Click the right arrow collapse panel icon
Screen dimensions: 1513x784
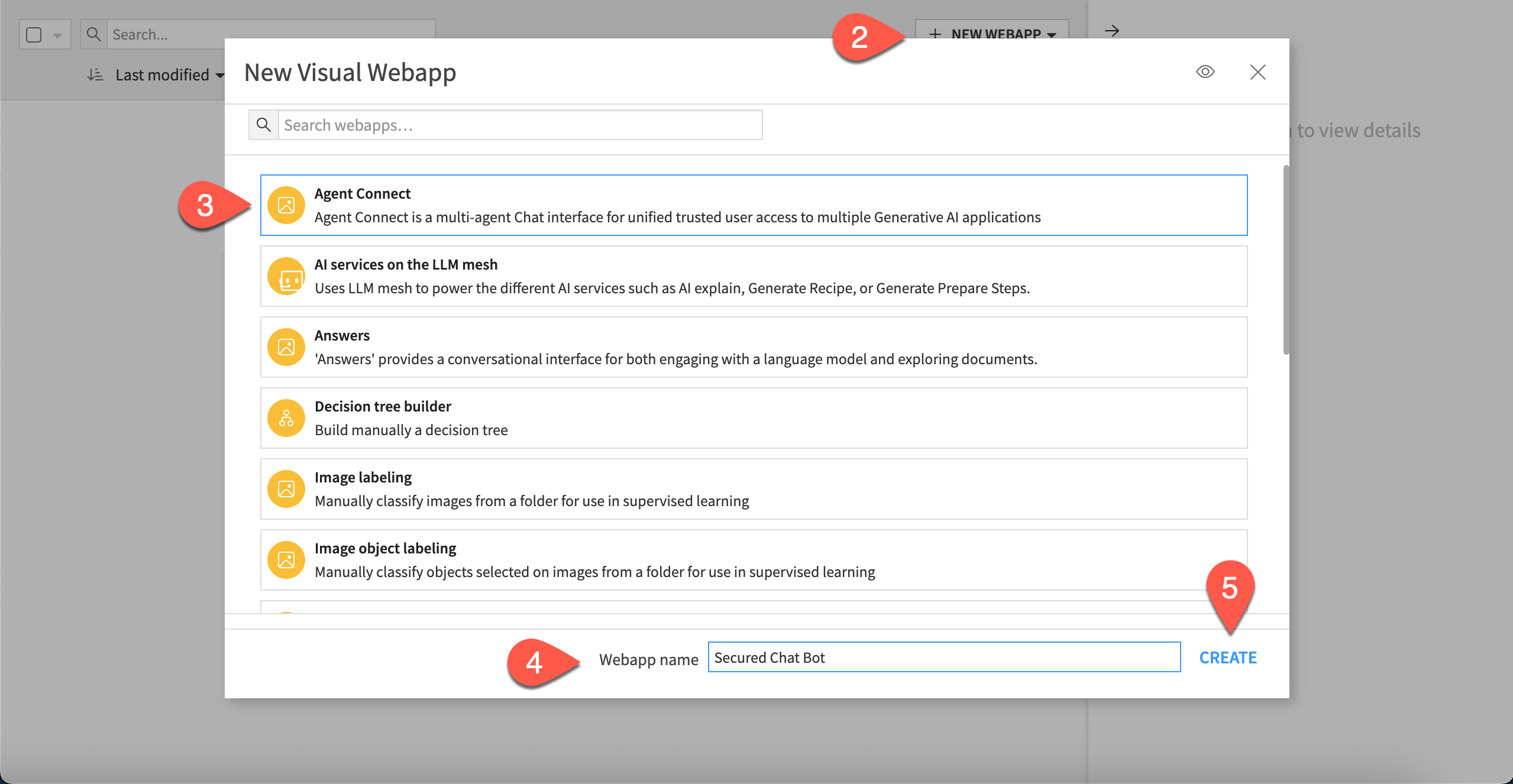click(1112, 31)
